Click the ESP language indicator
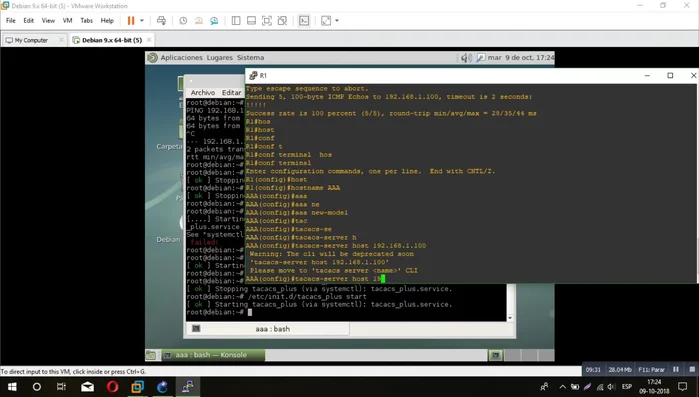Viewport: 699px width, 397px height. pyautogui.click(x=627, y=387)
